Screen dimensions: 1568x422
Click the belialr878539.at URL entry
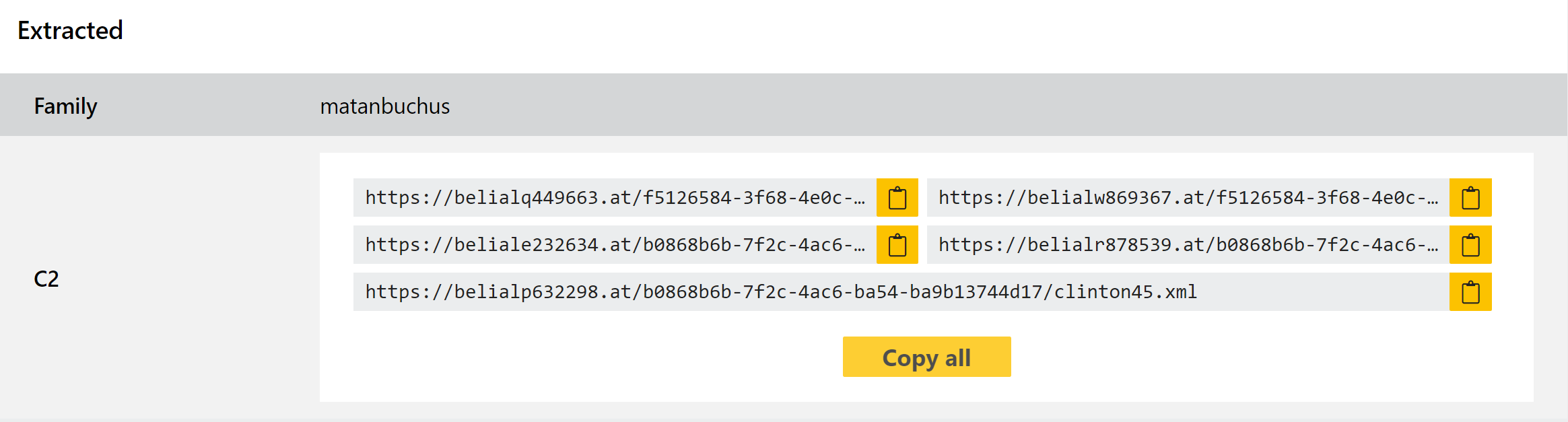pos(1188,245)
